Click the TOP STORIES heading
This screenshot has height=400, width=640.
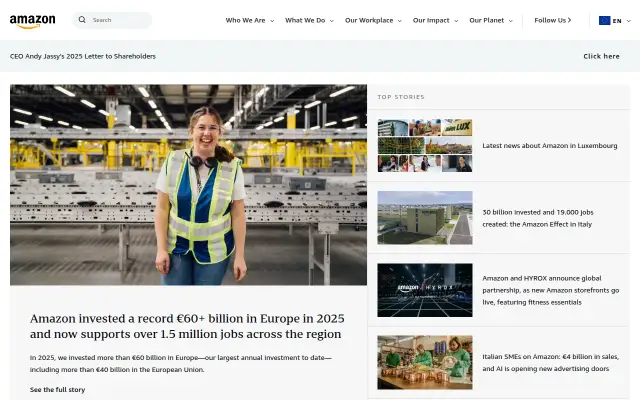click(401, 97)
